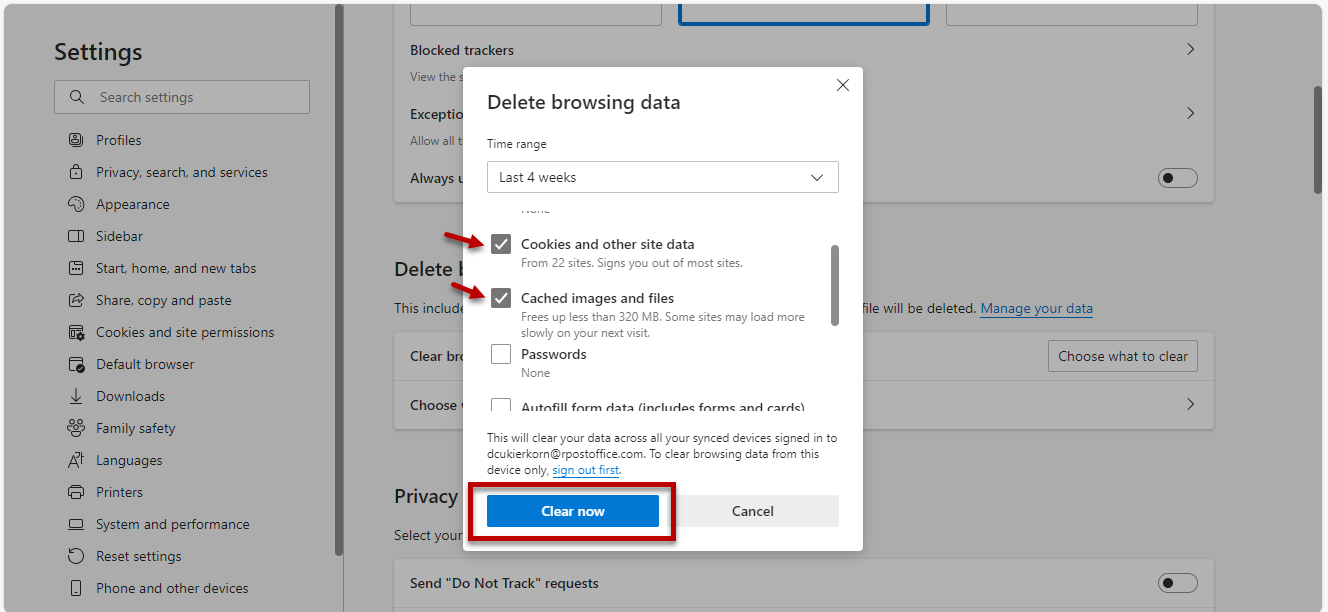Viewport: 1328px width, 612px height.
Task: Open the Manage your data link
Action: [1036, 308]
